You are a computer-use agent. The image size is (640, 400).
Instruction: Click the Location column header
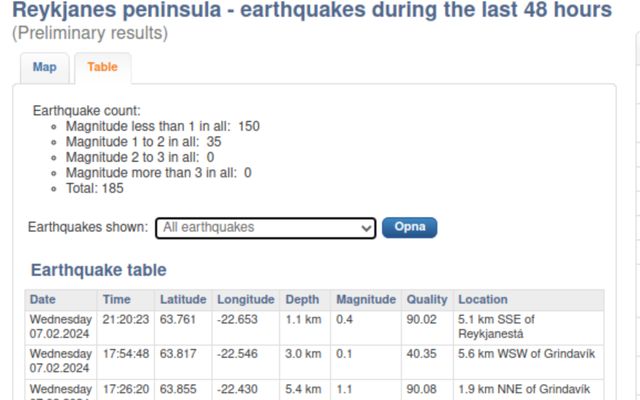(x=483, y=300)
